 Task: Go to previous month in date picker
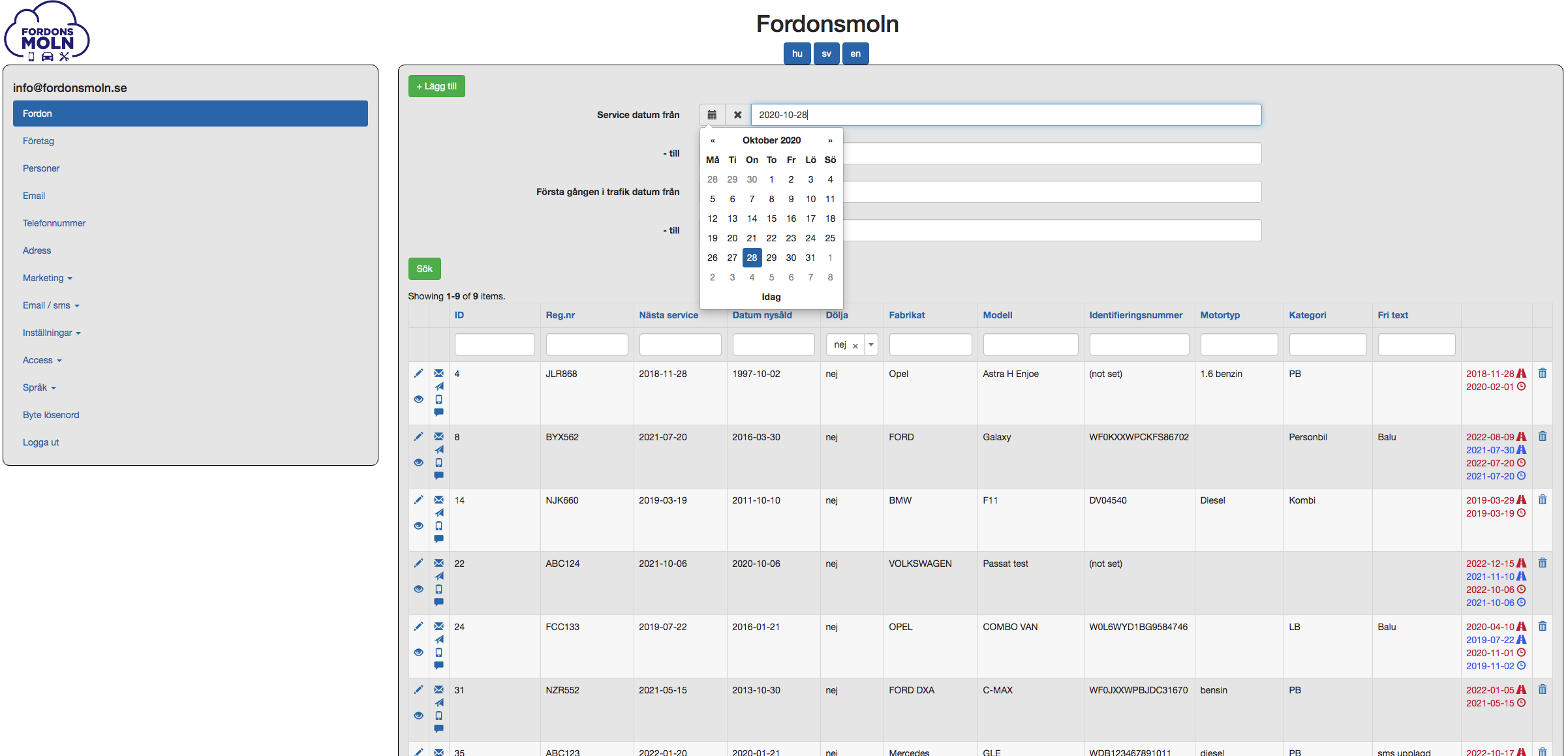(713, 140)
